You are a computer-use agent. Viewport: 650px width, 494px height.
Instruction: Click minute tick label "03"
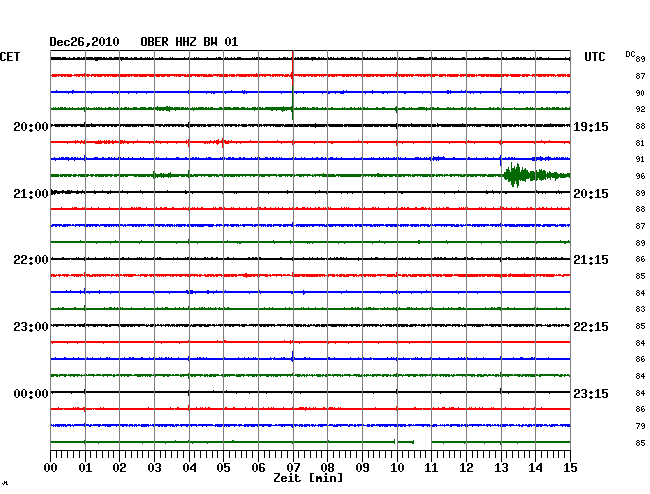point(154,468)
